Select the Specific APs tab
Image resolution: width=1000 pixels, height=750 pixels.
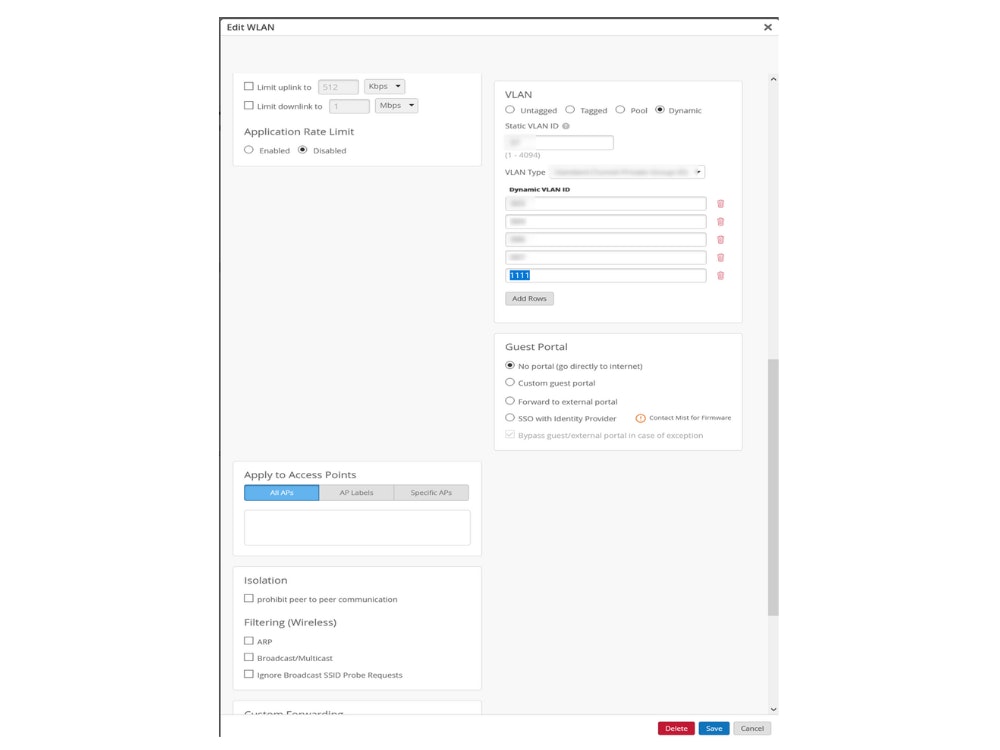(x=431, y=493)
